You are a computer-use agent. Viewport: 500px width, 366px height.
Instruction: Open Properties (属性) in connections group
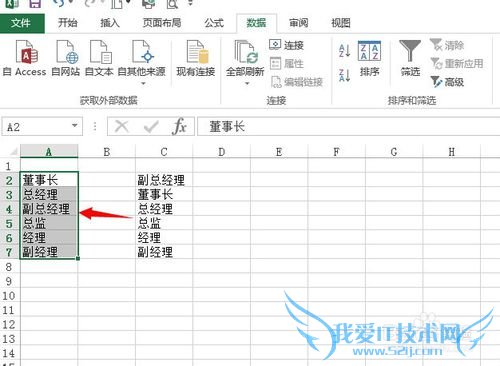coord(287,63)
